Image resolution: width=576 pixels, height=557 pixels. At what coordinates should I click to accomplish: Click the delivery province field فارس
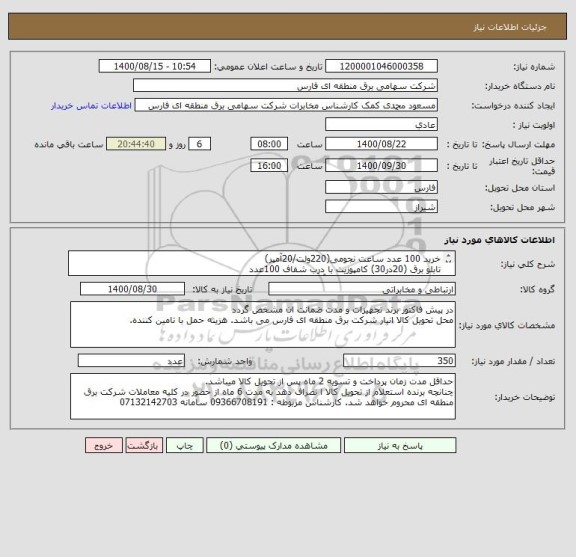click(x=381, y=187)
